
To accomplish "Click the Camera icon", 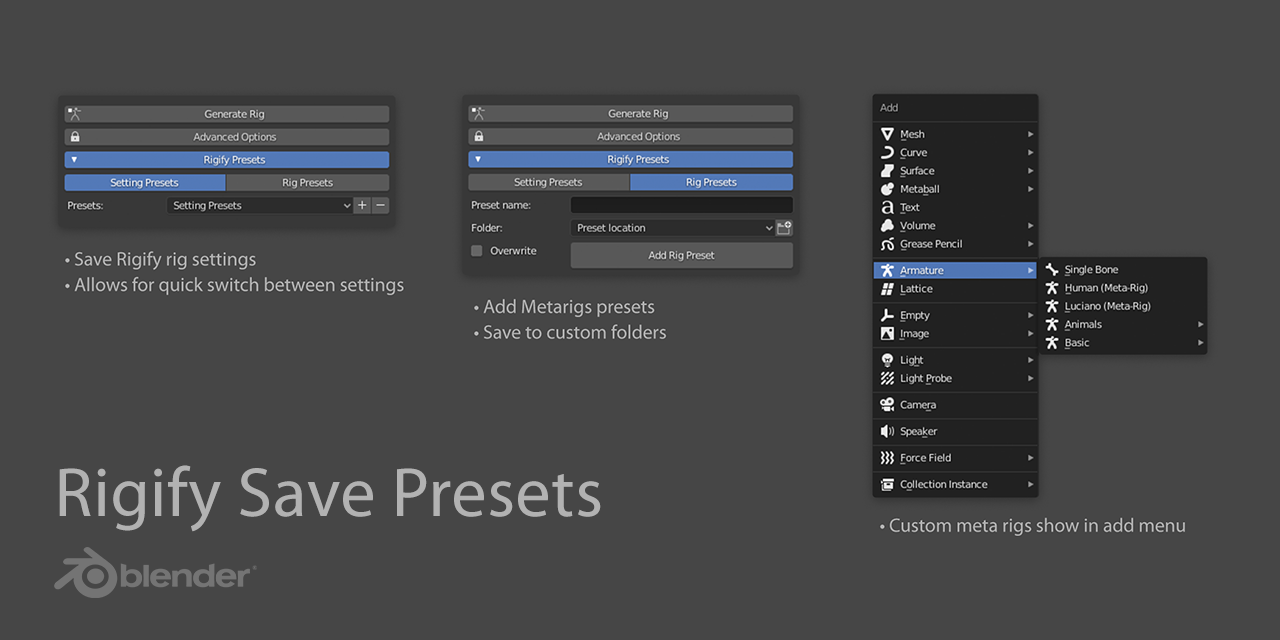I will 887,405.
